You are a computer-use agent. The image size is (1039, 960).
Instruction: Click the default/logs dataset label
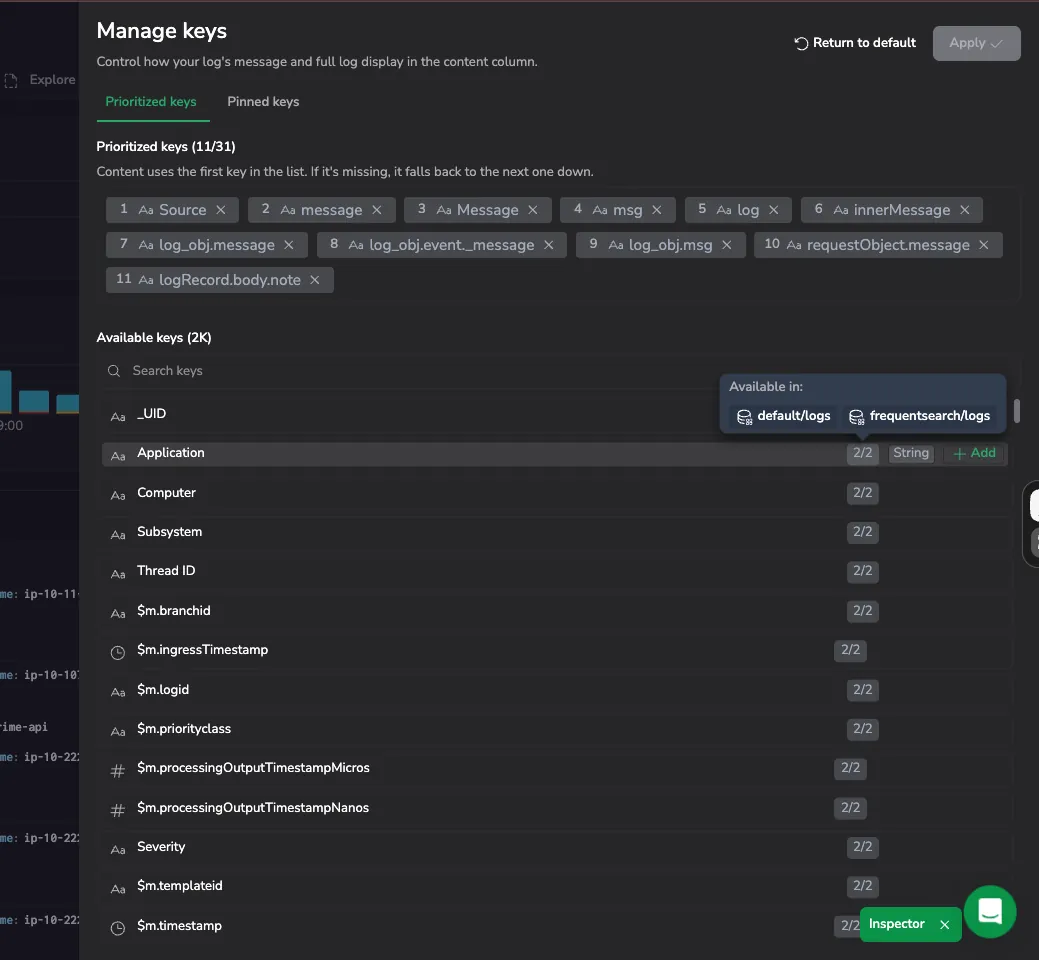(794, 416)
